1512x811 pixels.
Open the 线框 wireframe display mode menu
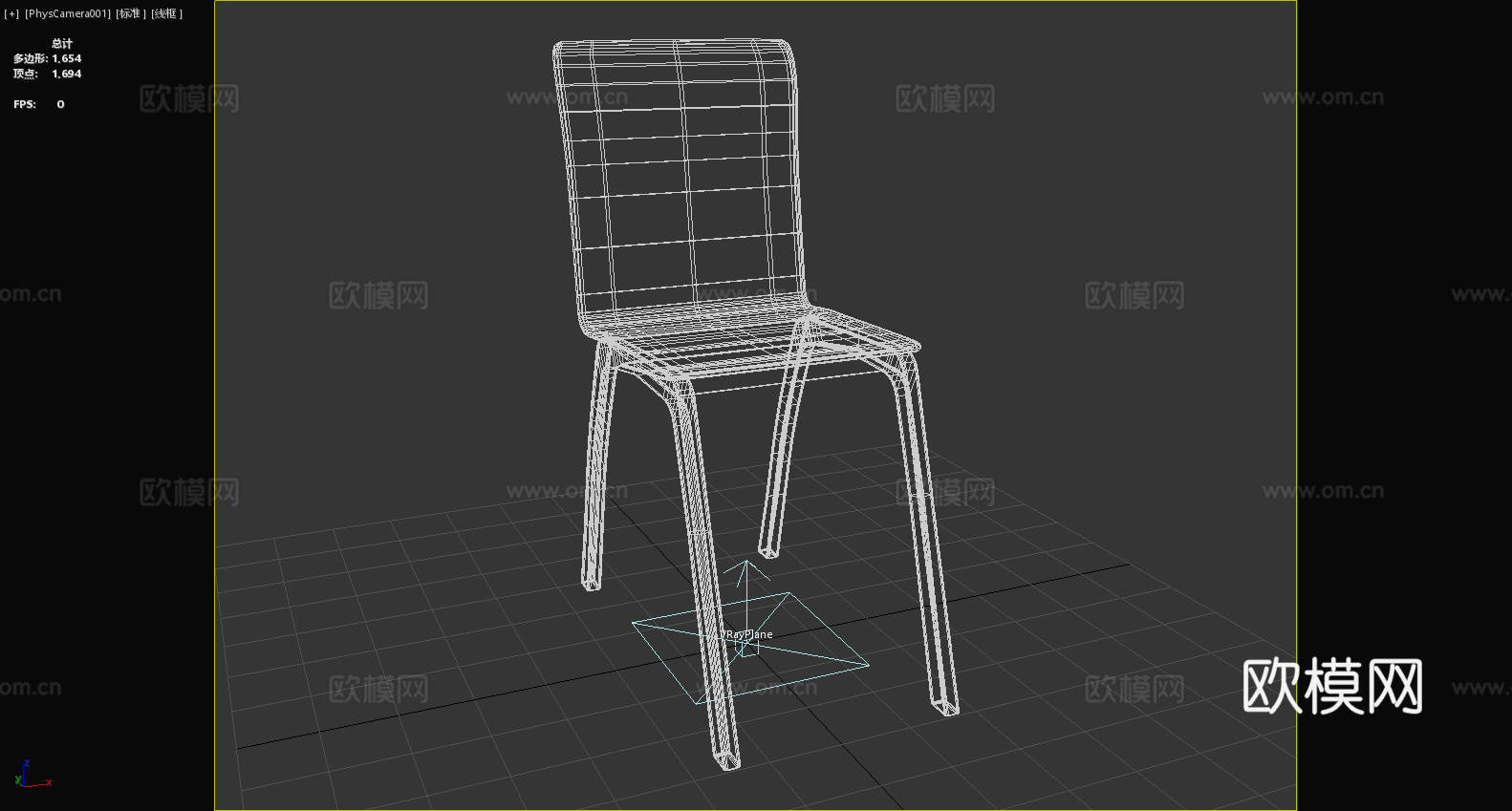click(166, 13)
